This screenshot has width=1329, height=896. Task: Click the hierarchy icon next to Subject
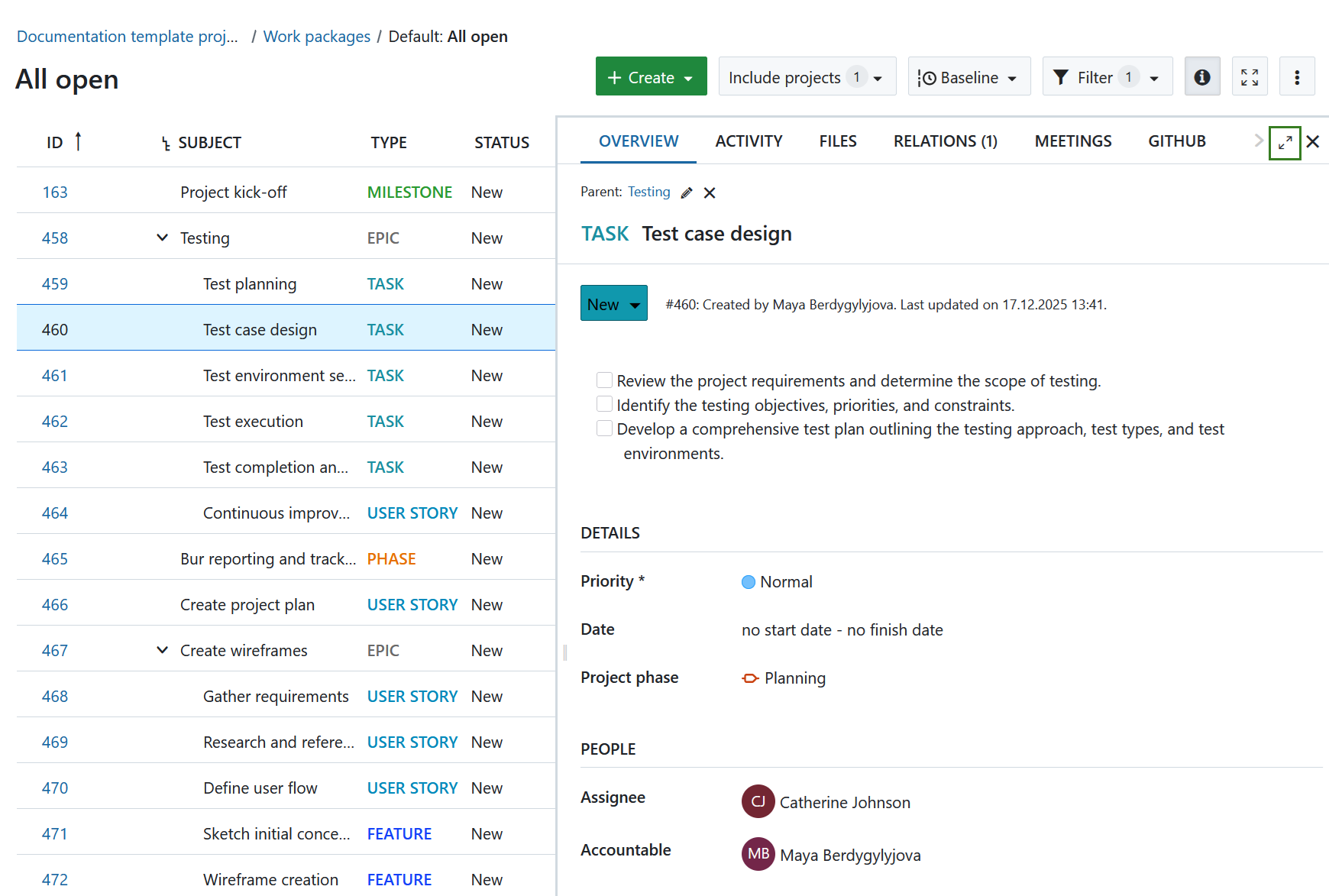(x=166, y=144)
